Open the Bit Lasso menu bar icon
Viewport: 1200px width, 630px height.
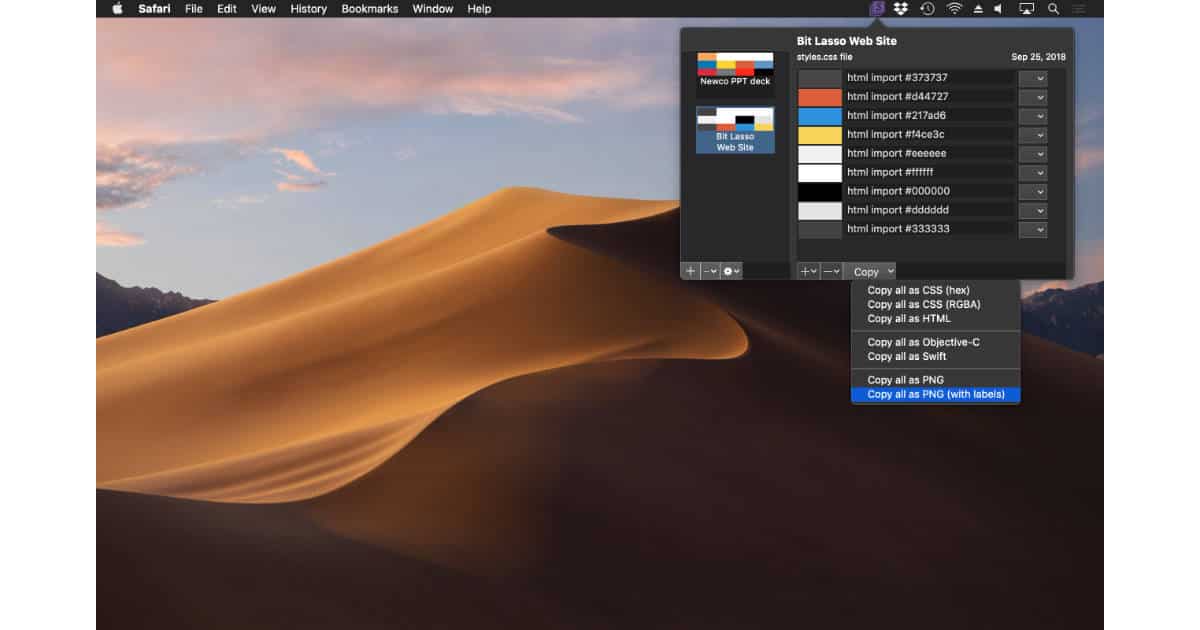click(877, 9)
